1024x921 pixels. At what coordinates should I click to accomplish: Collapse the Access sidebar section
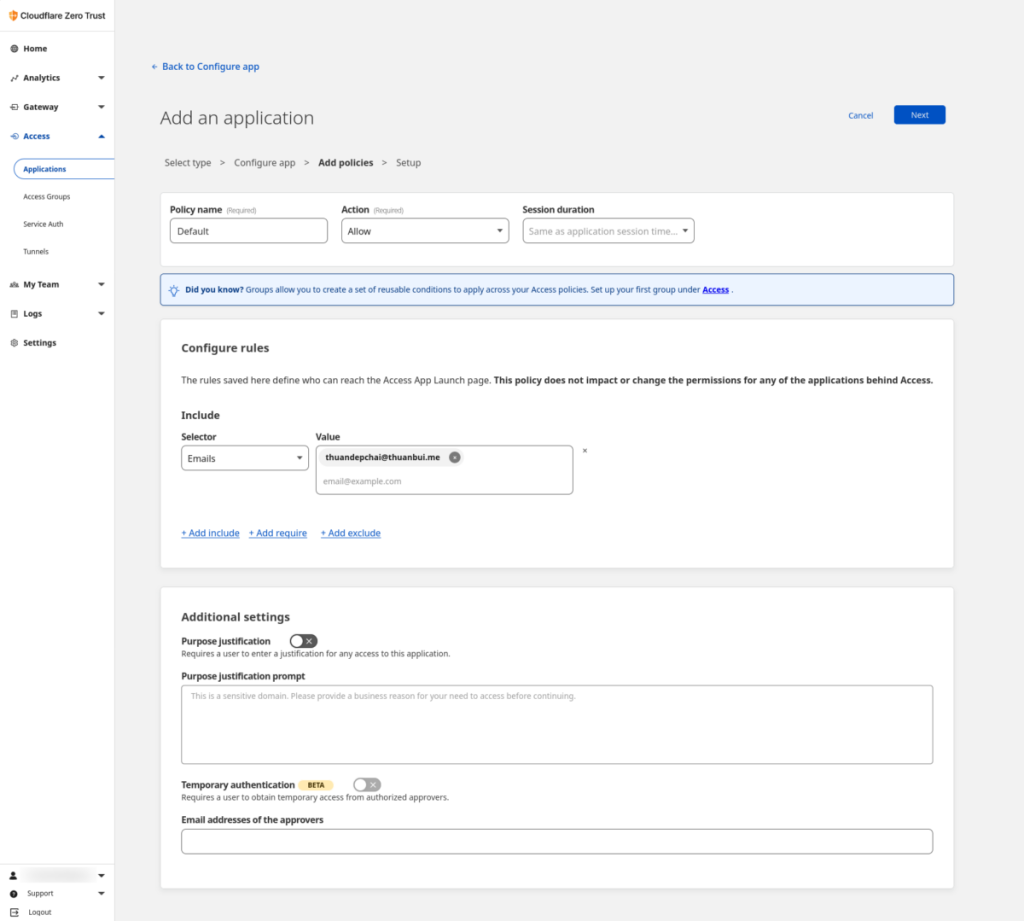coord(101,137)
